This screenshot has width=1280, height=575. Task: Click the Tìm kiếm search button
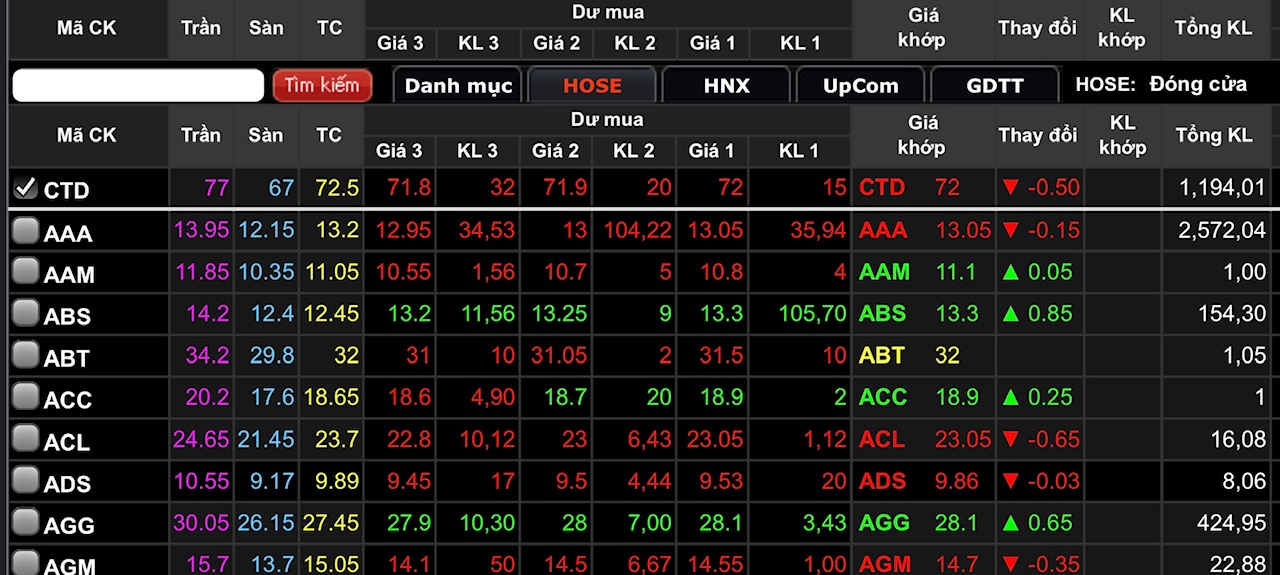click(x=322, y=85)
